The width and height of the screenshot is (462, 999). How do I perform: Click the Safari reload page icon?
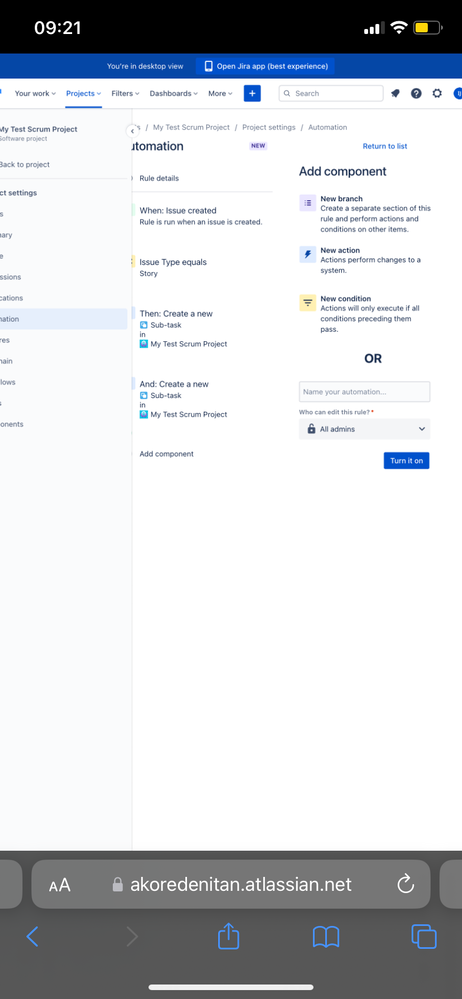point(405,884)
